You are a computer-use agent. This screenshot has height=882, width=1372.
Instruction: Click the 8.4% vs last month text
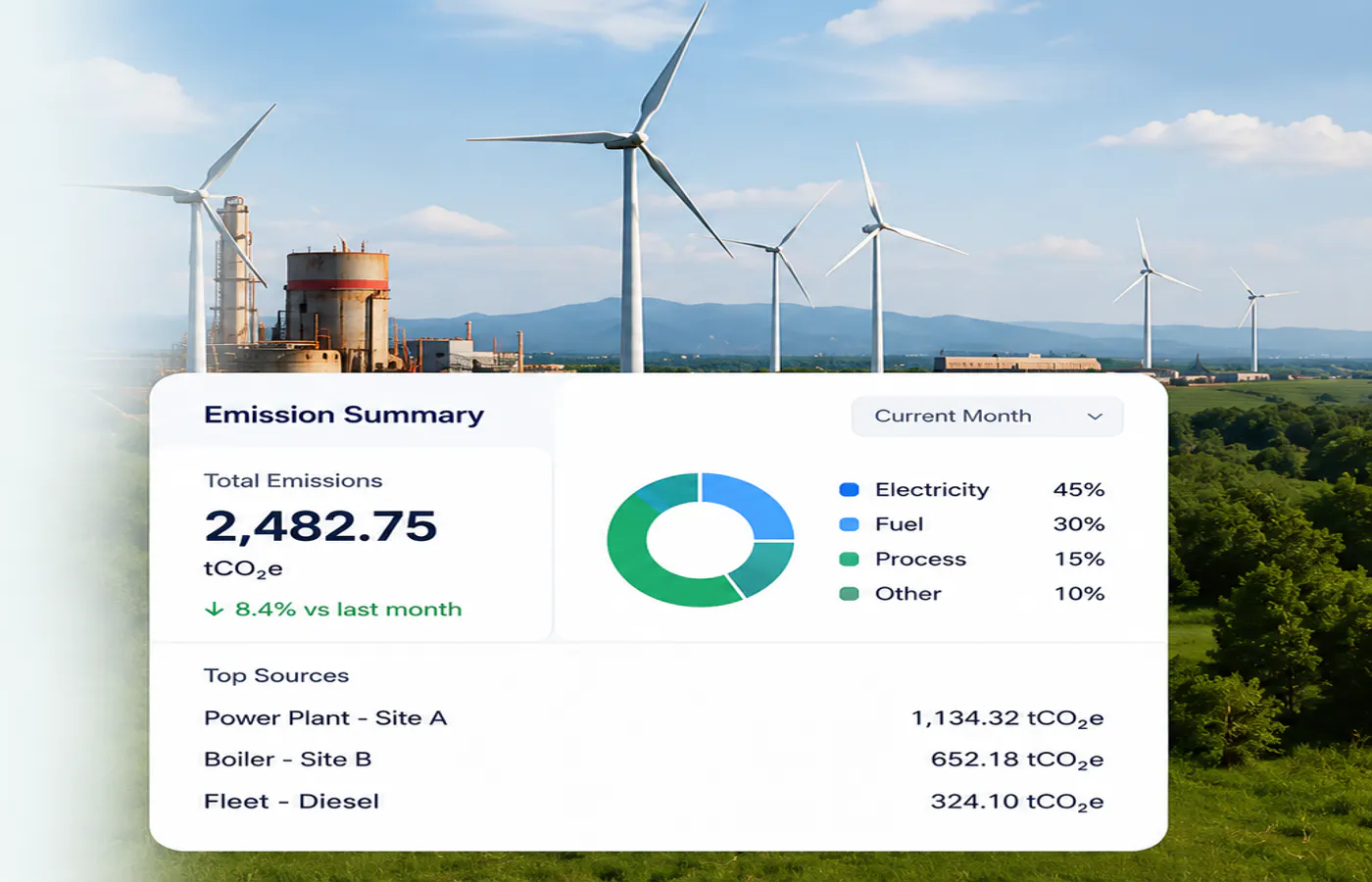(x=348, y=610)
